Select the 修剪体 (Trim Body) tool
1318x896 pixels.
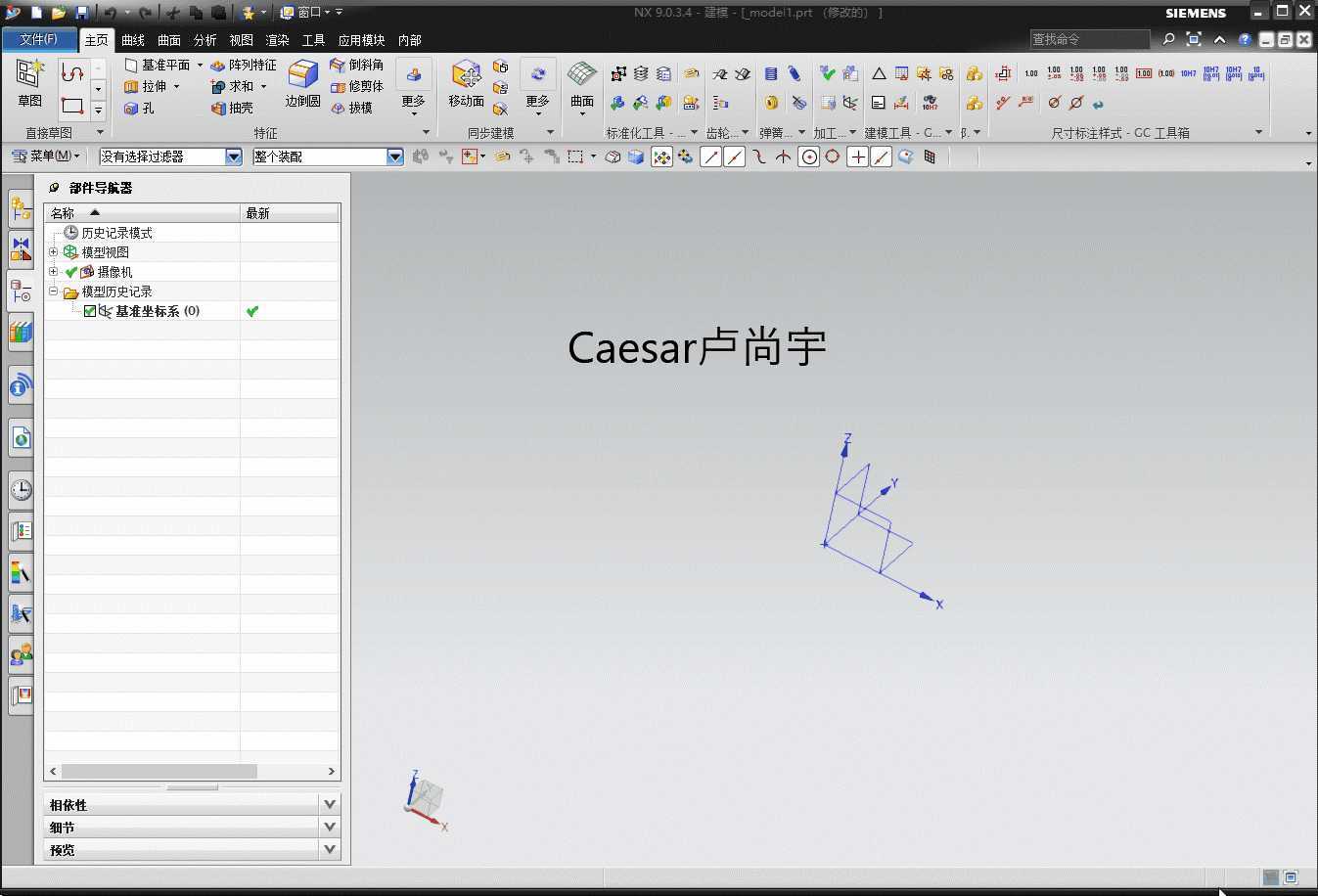pos(357,86)
